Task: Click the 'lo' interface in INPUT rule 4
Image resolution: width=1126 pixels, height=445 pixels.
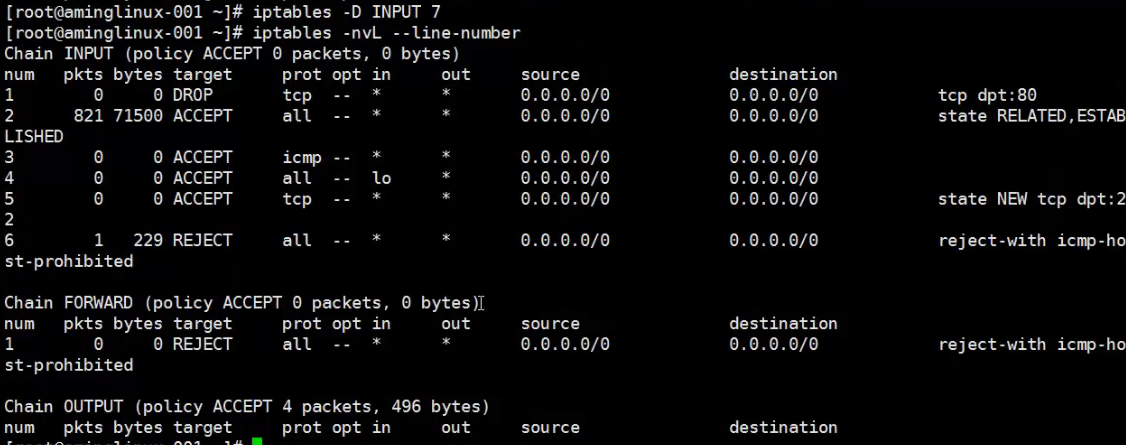Action: pyautogui.click(x=381, y=178)
